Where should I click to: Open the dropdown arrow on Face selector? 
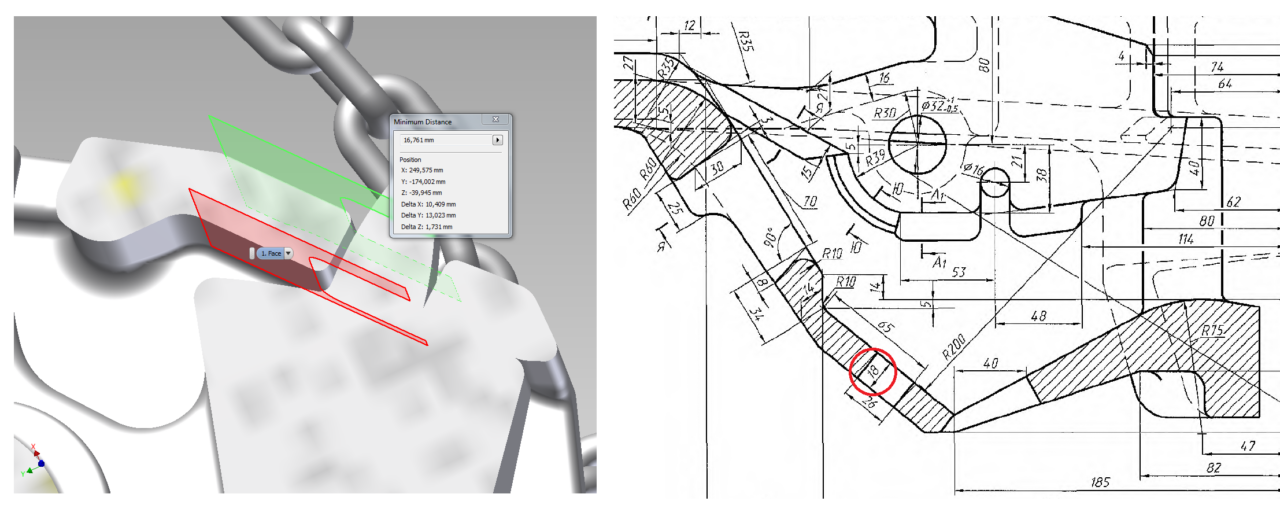(x=288, y=254)
